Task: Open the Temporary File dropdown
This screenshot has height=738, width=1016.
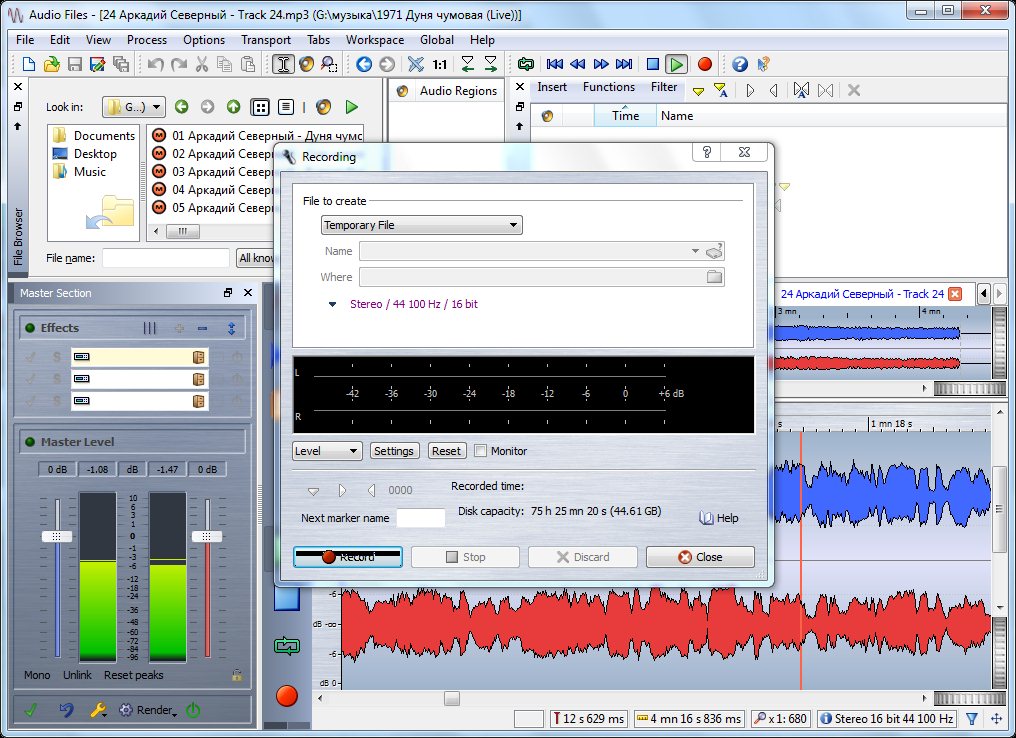Action: click(421, 225)
